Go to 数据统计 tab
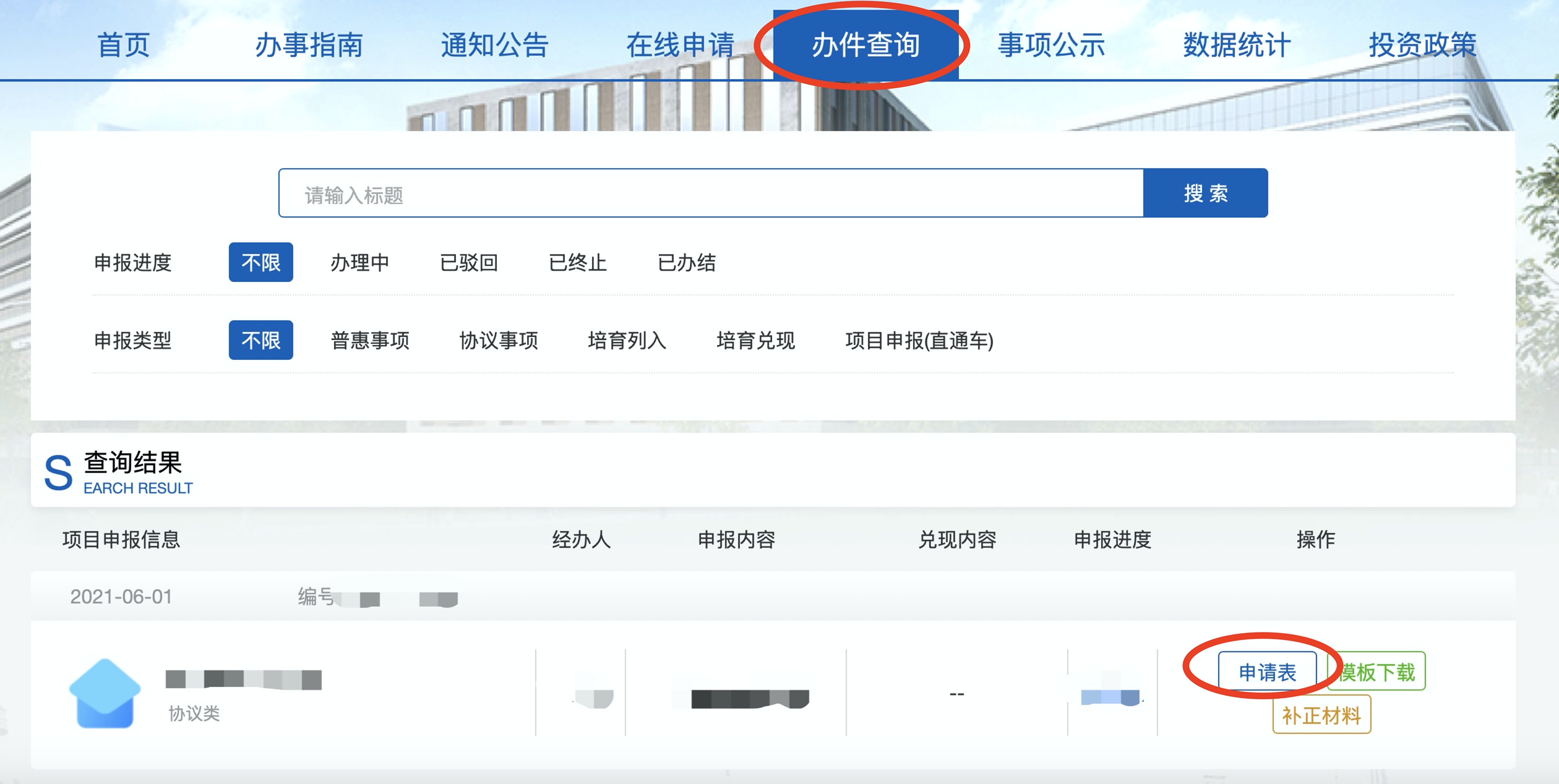This screenshot has width=1559, height=784. coord(1237,45)
